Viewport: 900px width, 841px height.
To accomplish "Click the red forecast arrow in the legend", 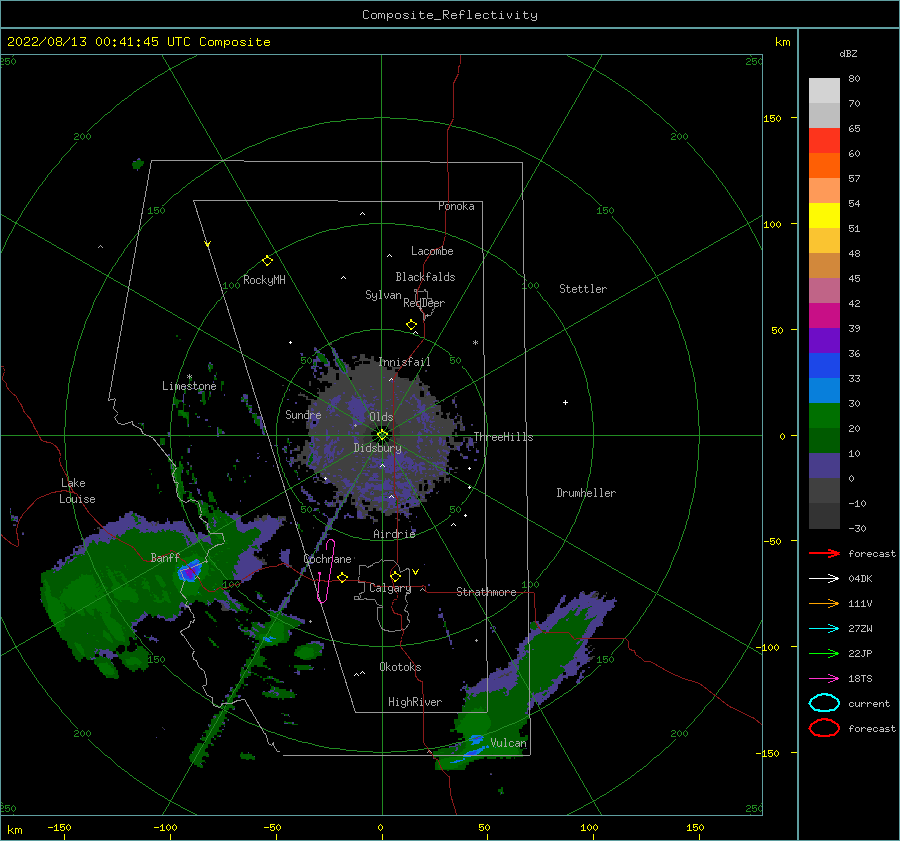I will (x=824, y=553).
